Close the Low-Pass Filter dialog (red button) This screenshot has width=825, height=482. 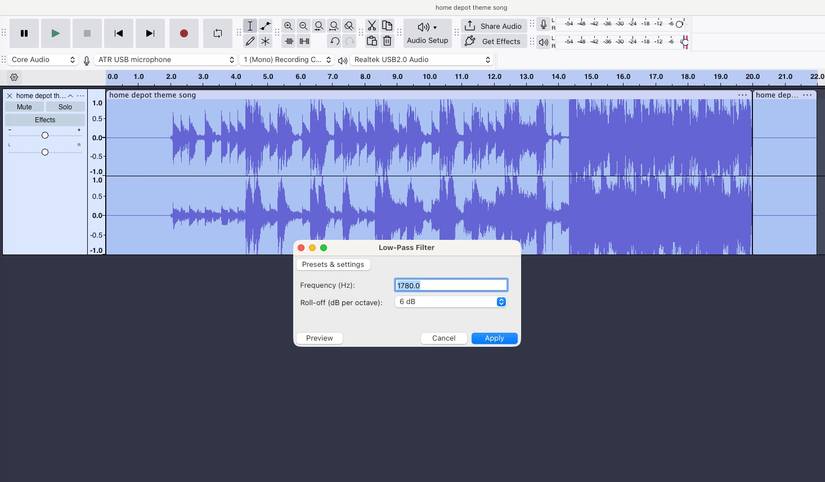pos(301,248)
